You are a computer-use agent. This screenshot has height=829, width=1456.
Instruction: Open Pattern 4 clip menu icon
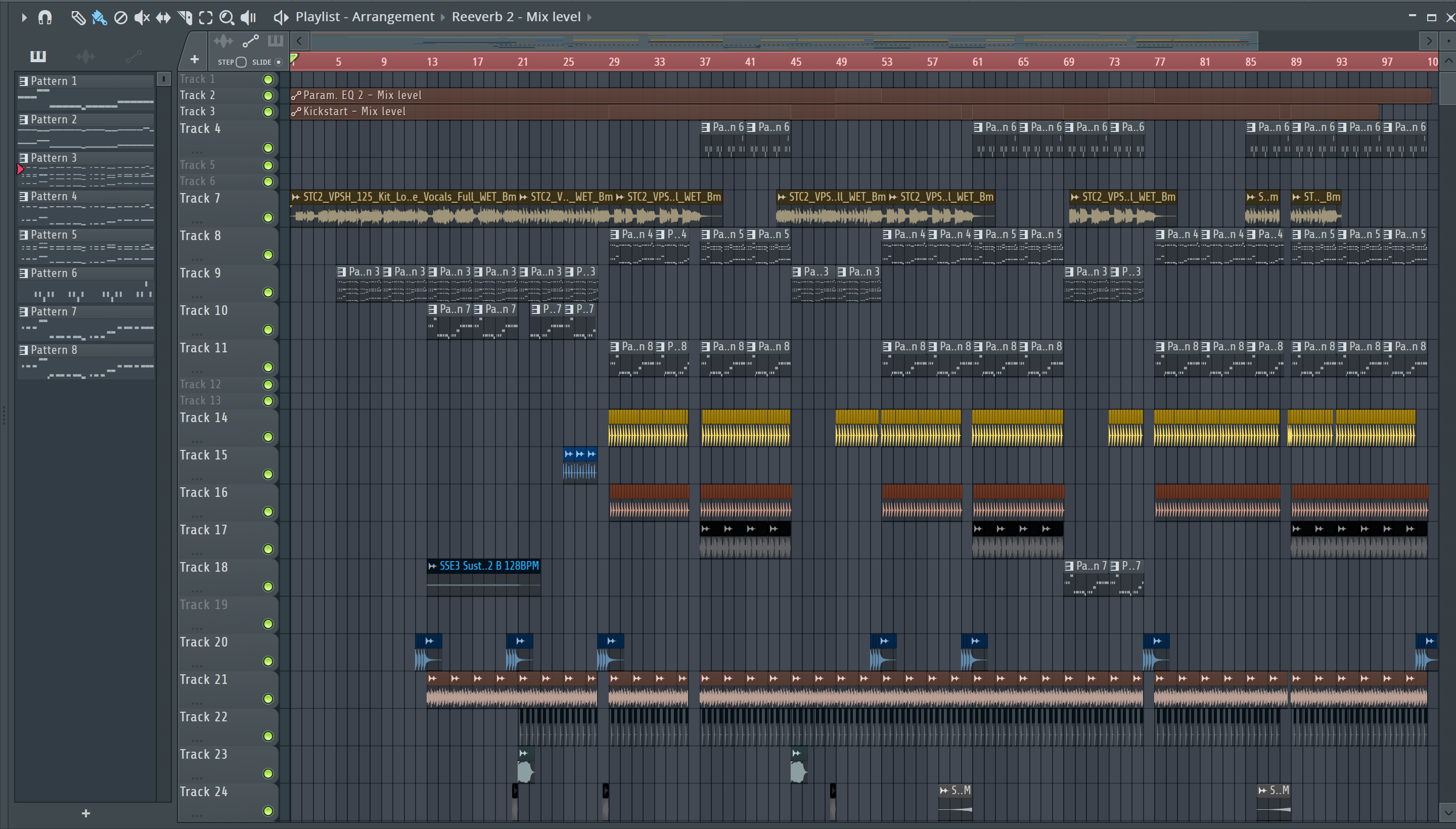23,197
